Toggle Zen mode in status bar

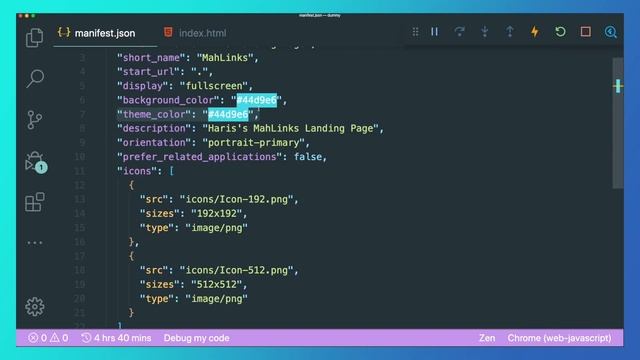click(x=487, y=338)
